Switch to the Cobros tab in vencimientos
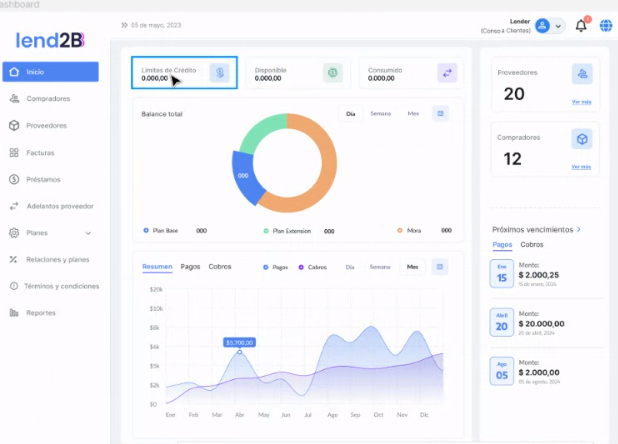618x444 pixels. (532, 245)
